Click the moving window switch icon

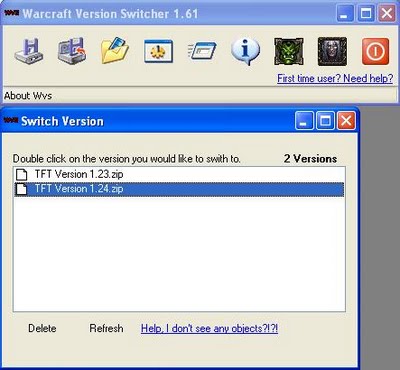[202, 51]
